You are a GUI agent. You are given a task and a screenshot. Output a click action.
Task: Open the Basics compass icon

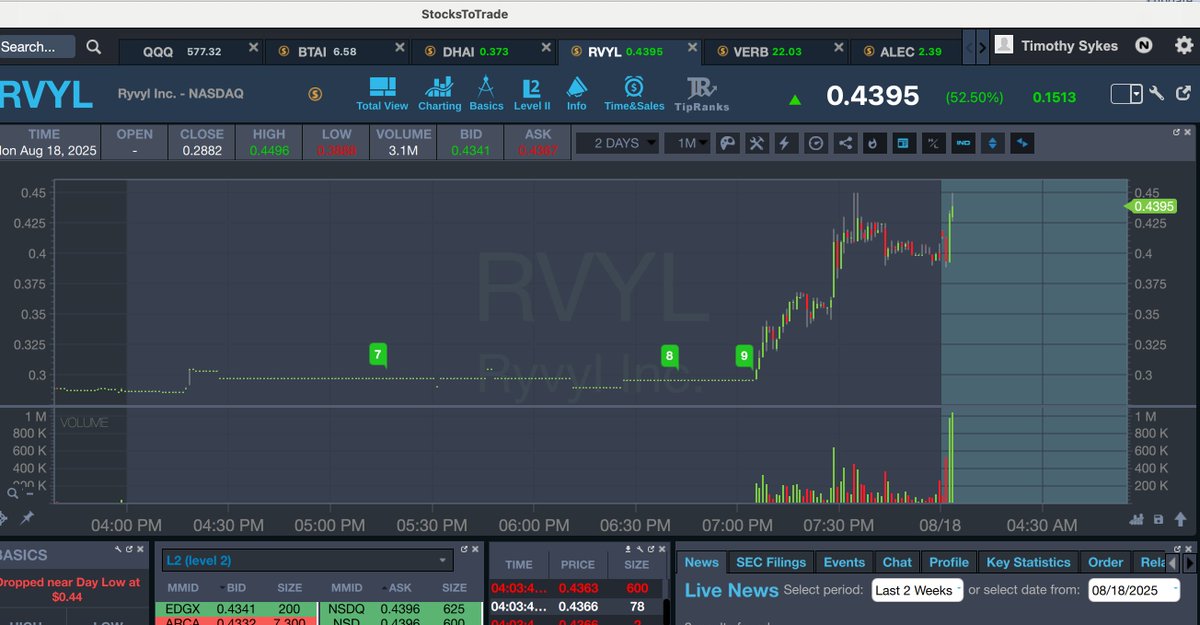click(486, 93)
